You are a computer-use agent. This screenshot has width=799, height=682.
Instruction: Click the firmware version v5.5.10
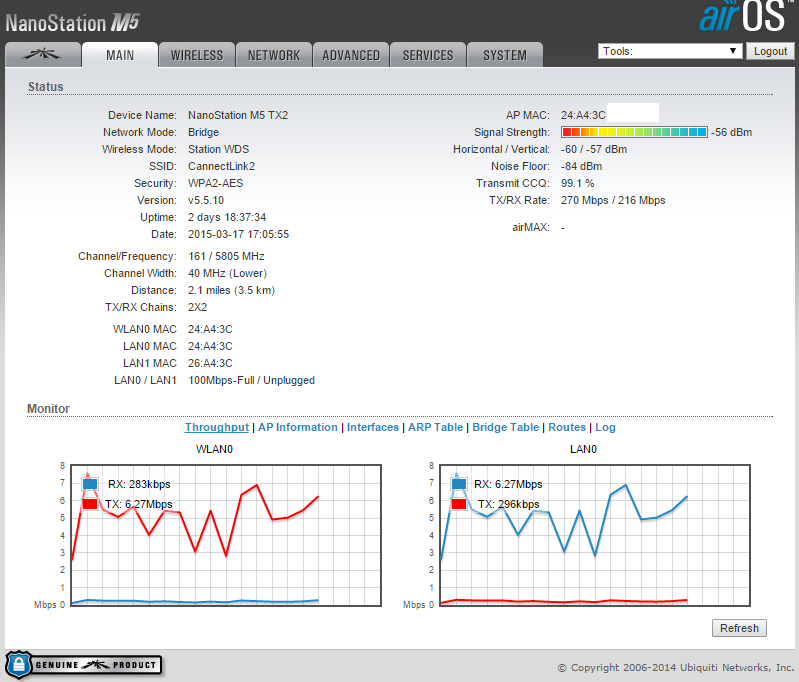(206, 200)
